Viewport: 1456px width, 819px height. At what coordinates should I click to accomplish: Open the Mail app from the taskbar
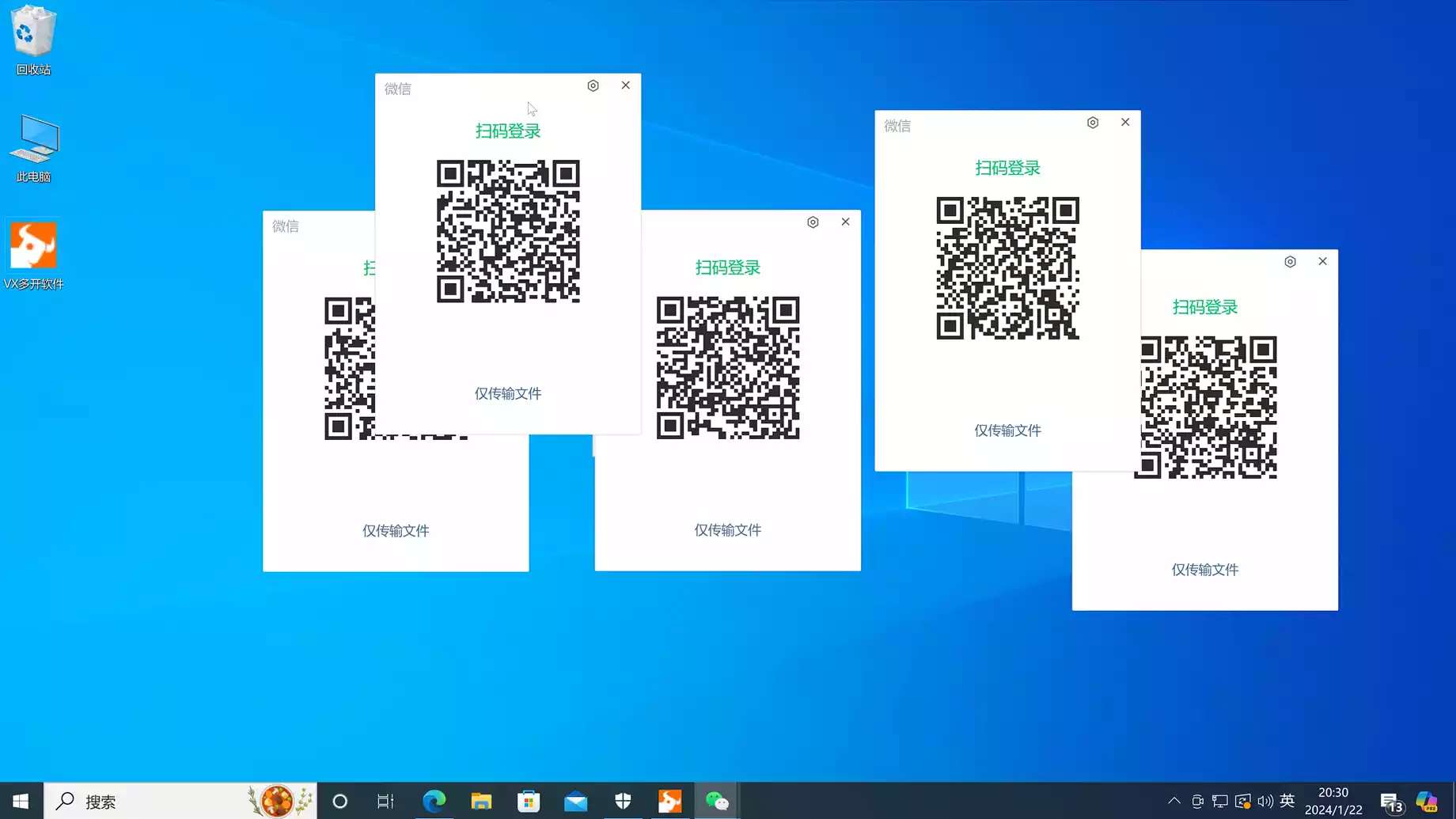click(x=576, y=801)
